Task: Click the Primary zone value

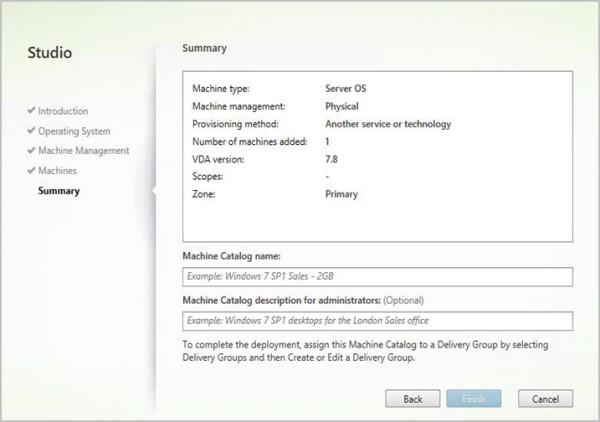Action: pos(341,194)
